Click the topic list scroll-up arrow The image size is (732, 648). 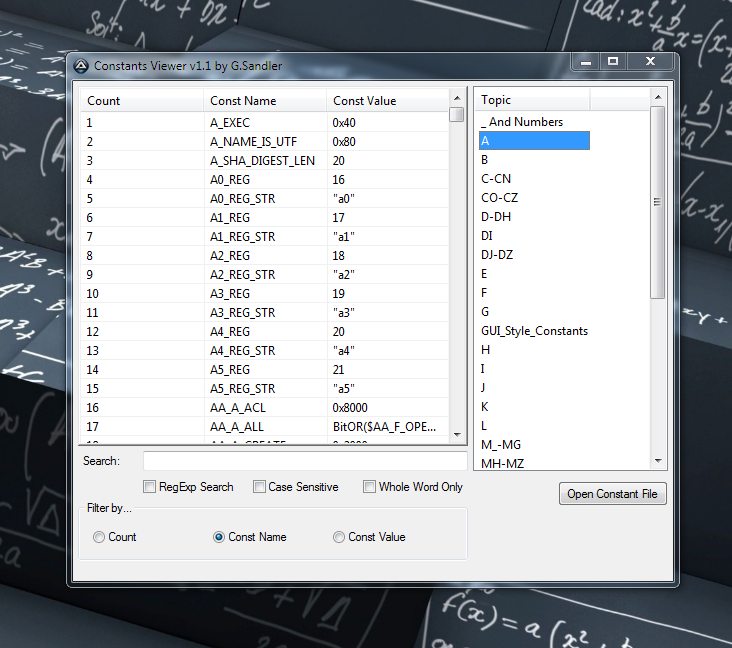click(658, 98)
